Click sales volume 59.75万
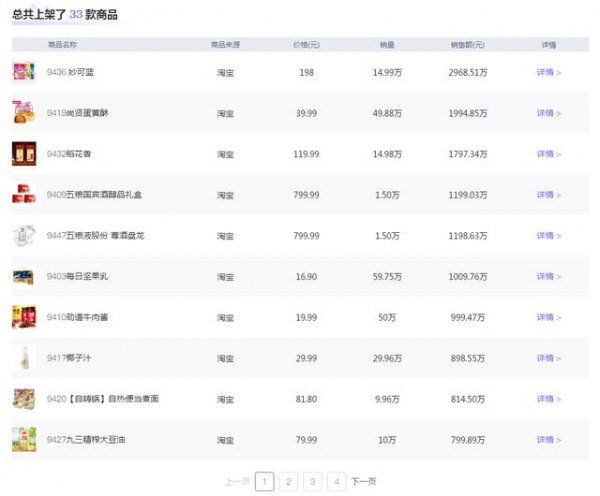600x496 pixels. (x=387, y=276)
